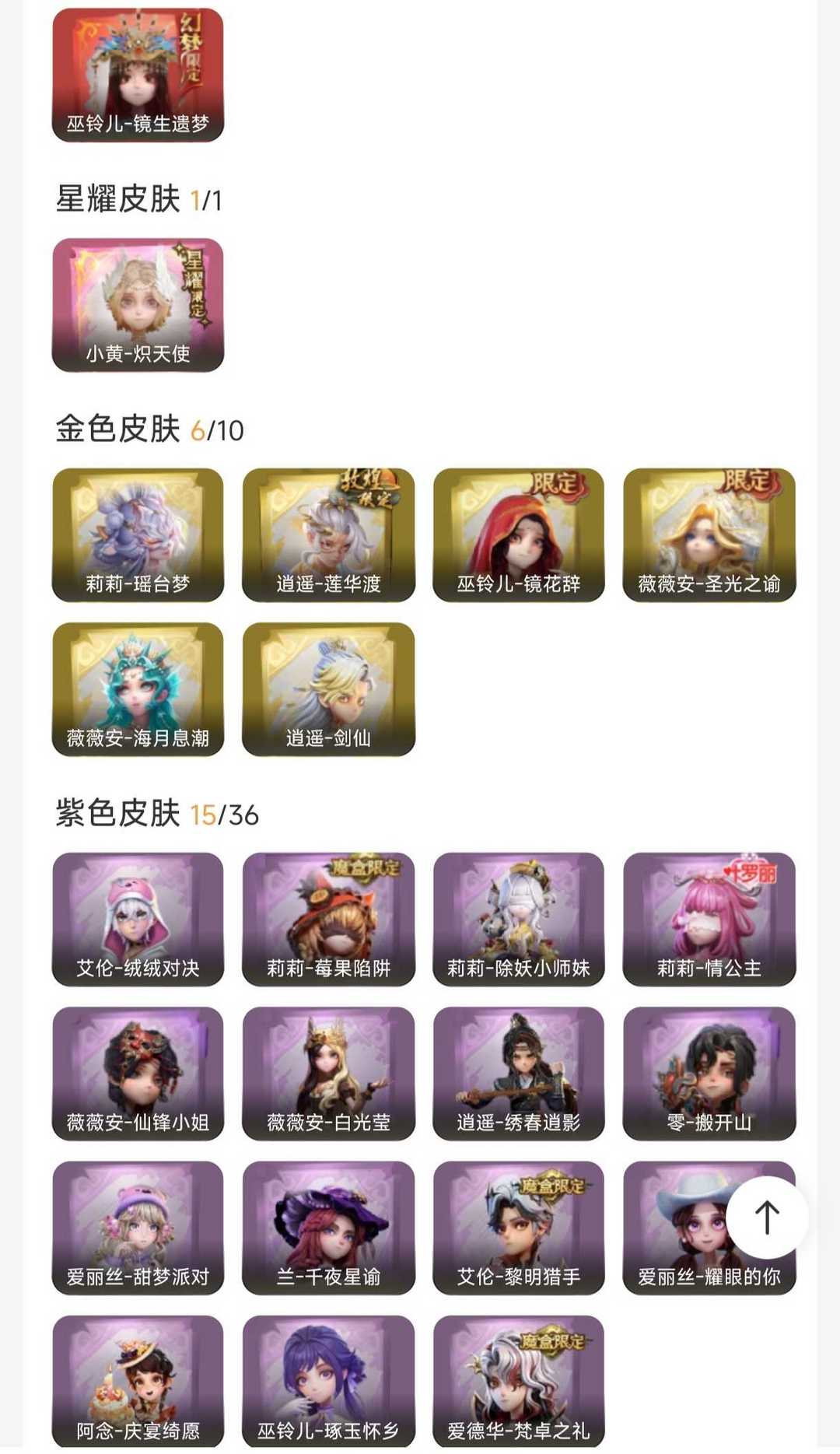Open the 阿念-庆宴绮愿 skin
Image resolution: width=840 pixels, height=1454 pixels.
coord(138,1382)
